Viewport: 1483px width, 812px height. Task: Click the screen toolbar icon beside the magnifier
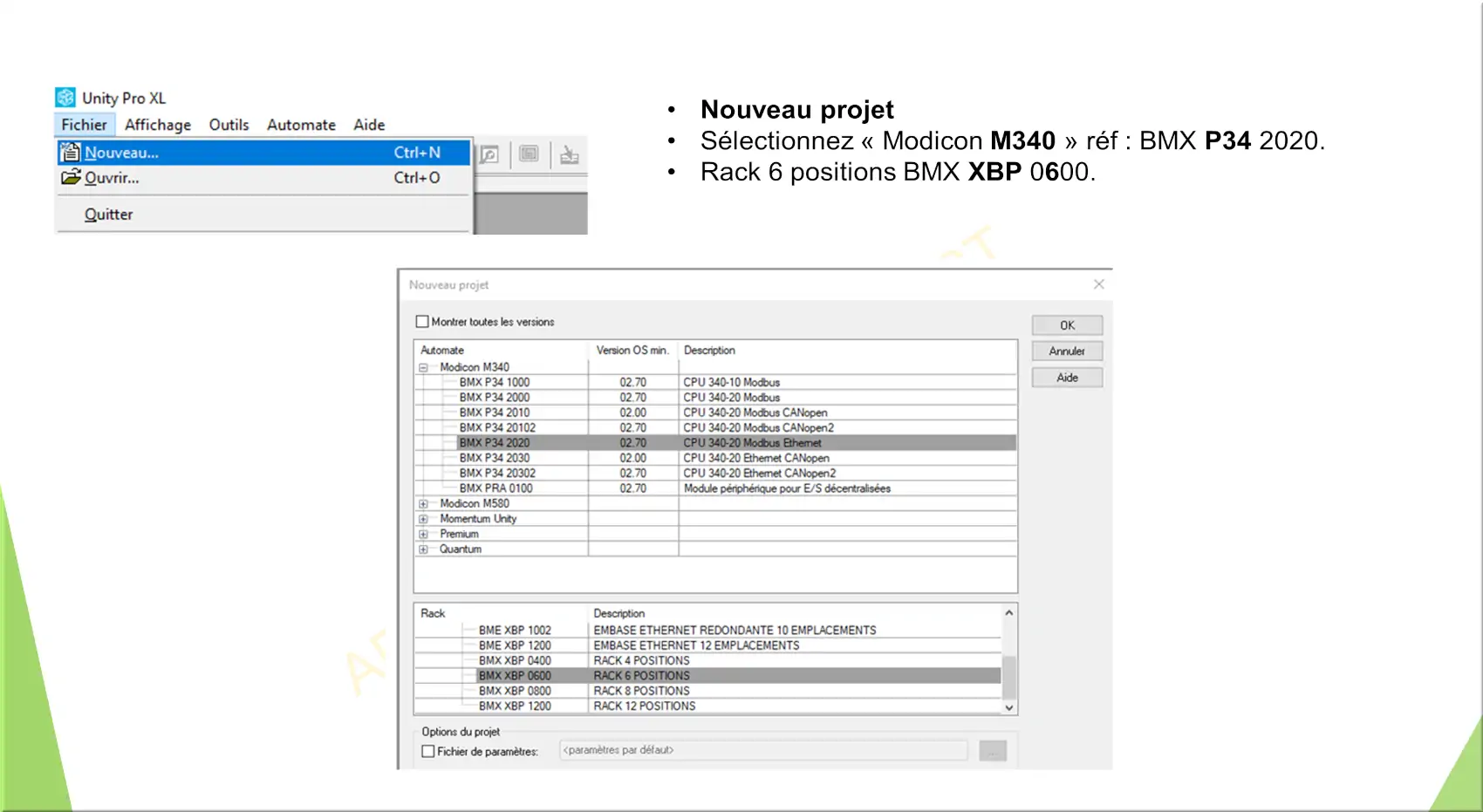click(529, 154)
